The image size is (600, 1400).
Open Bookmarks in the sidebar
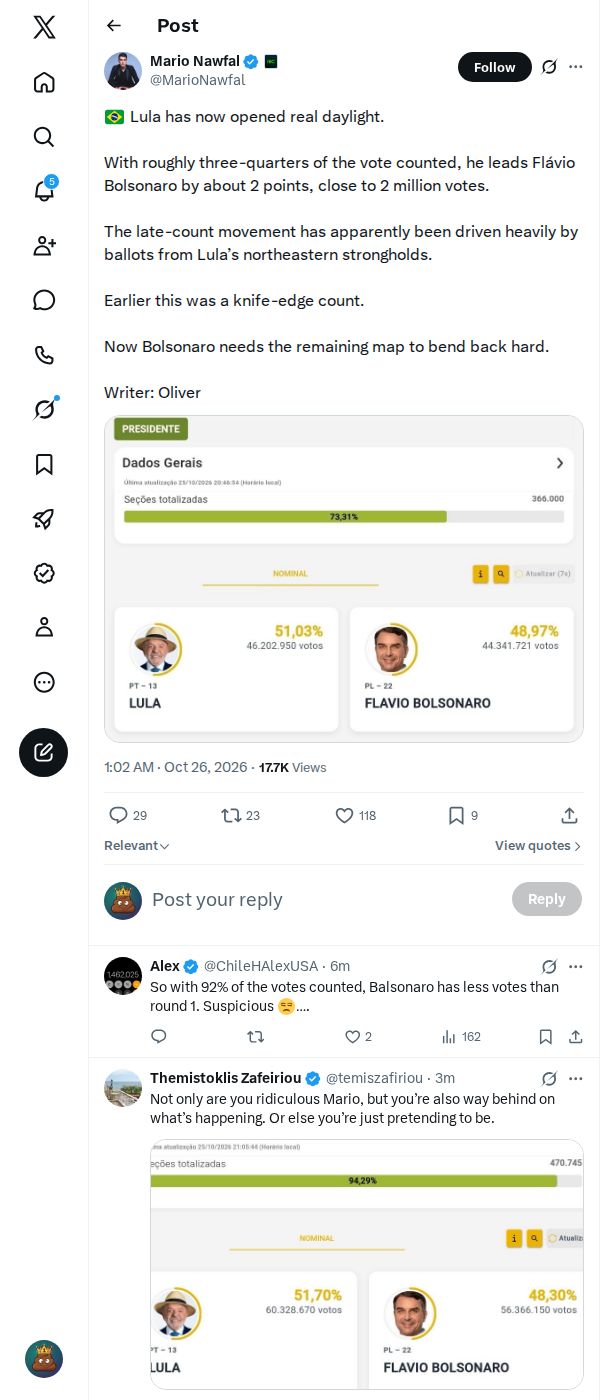[44, 464]
